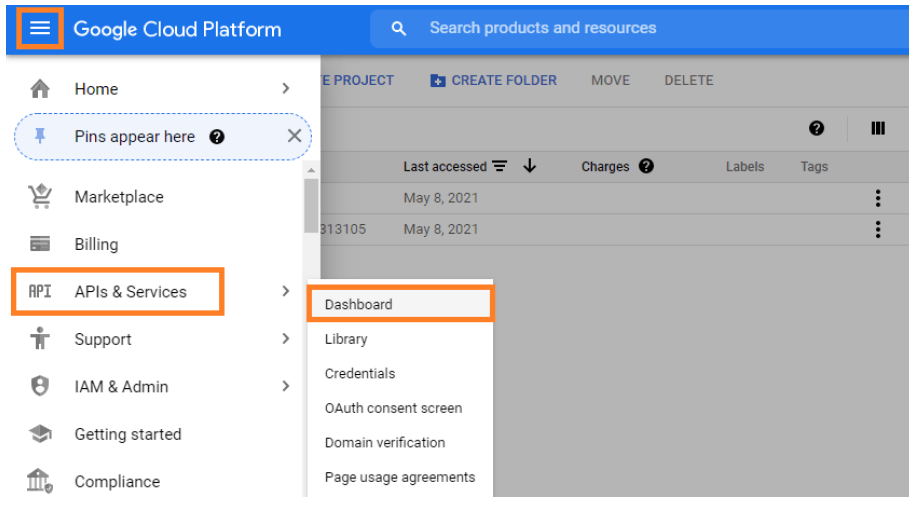Select Home in the navigation menu
This screenshot has width=918, height=526.
point(97,89)
